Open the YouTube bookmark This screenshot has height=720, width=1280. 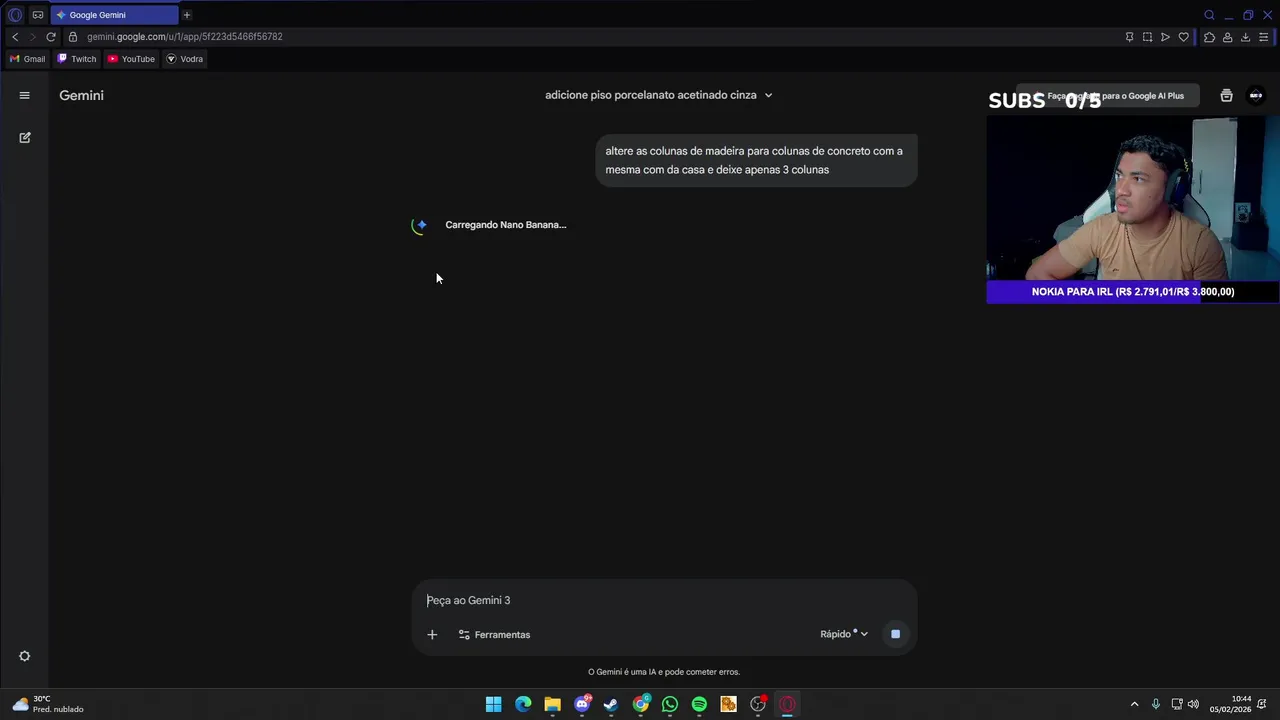[x=131, y=59]
